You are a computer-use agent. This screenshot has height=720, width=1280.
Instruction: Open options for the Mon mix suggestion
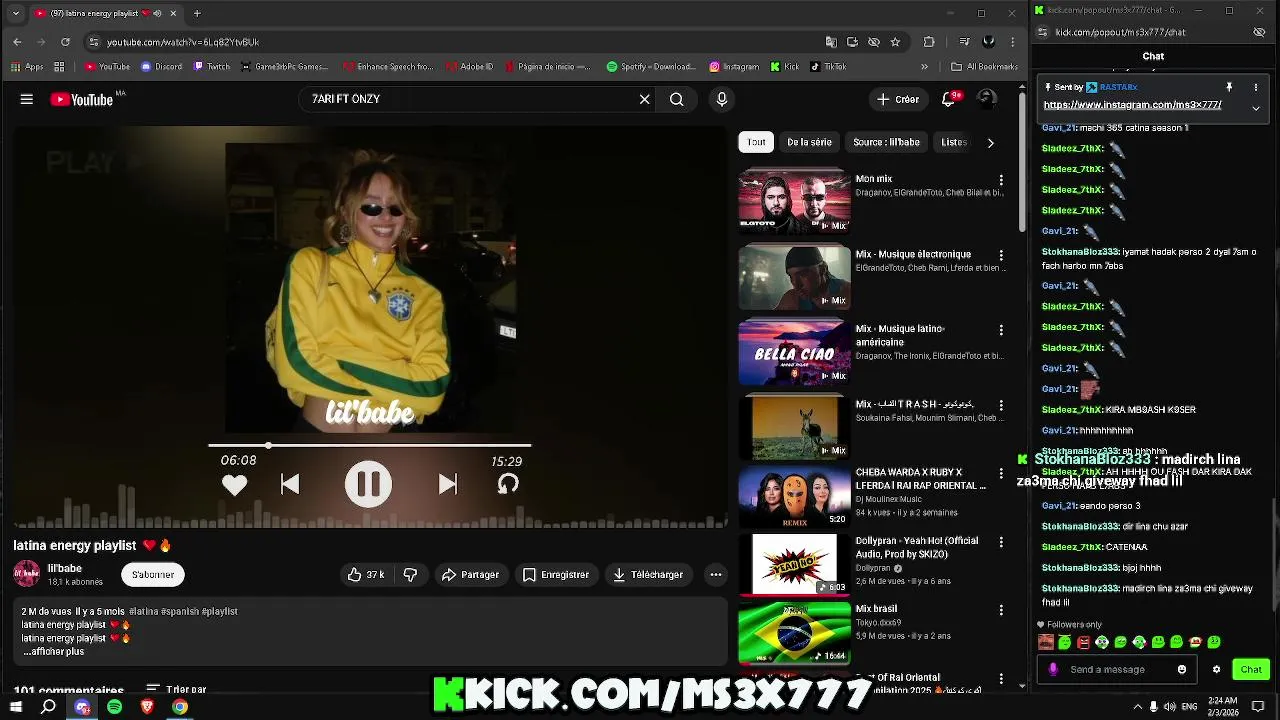click(1001, 180)
